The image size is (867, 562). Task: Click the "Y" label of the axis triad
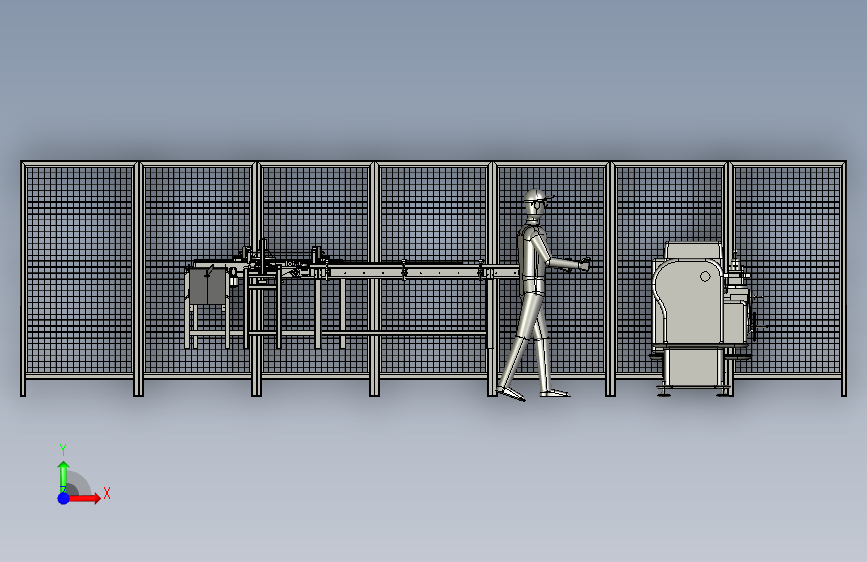[63, 449]
